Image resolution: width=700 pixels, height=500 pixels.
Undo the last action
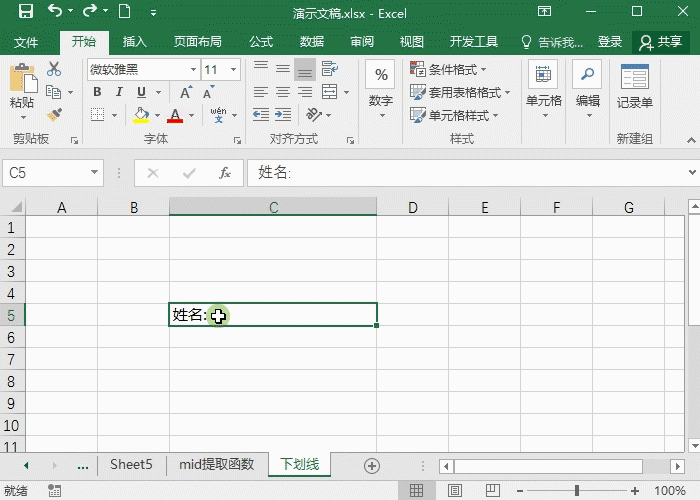pyautogui.click(x=55, y=11)
